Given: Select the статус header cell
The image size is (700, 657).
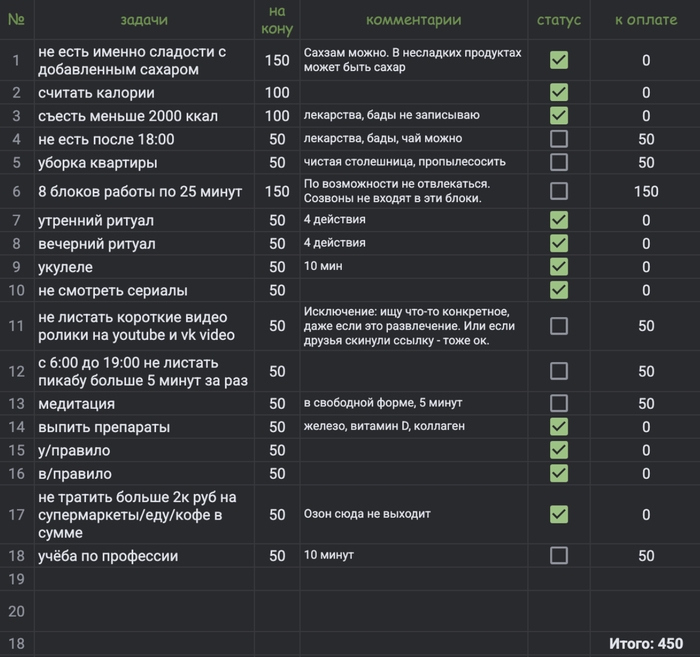Looking at the screenshot, I should 559,20.
